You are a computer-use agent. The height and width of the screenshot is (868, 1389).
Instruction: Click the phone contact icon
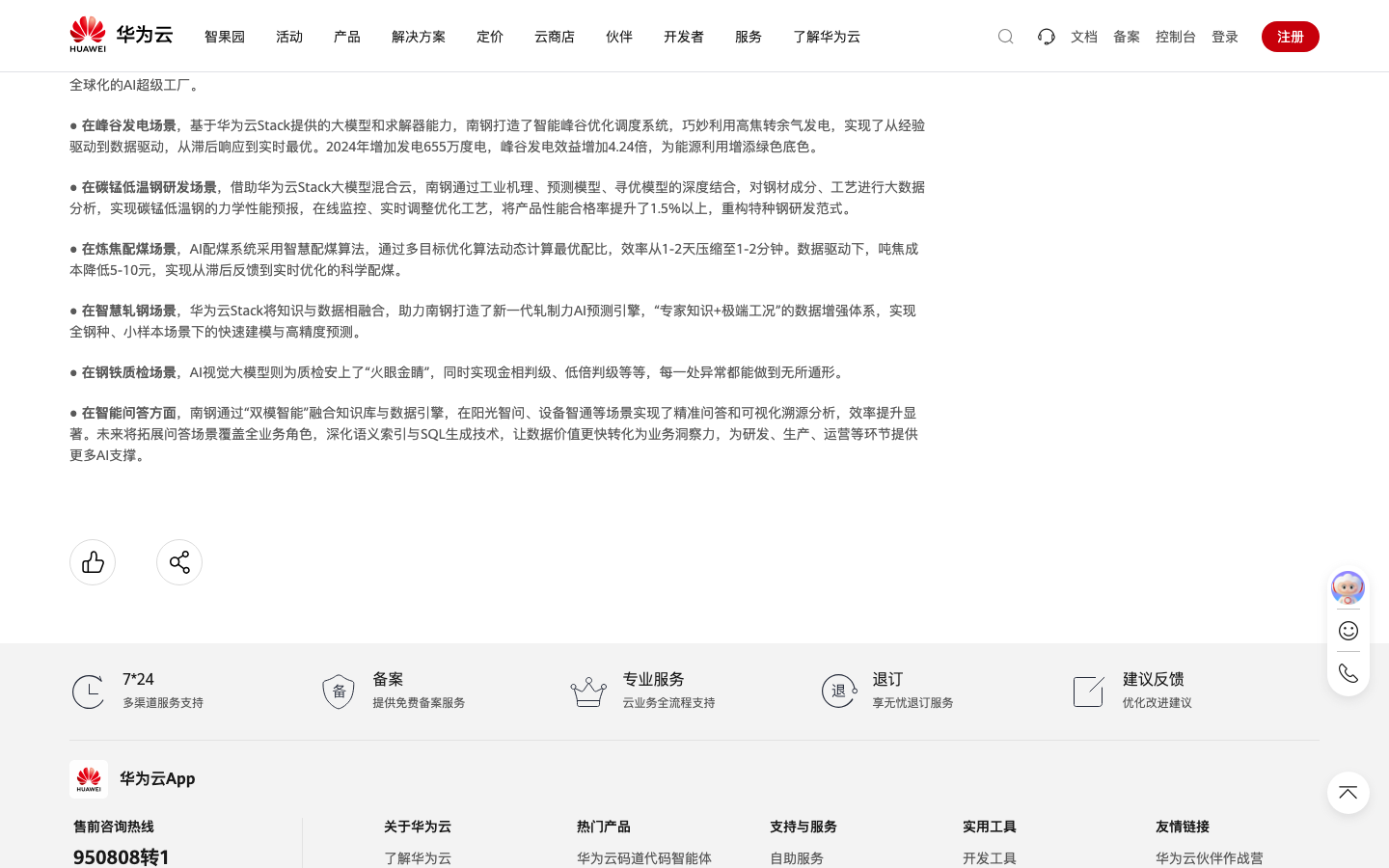[1348, 673]
